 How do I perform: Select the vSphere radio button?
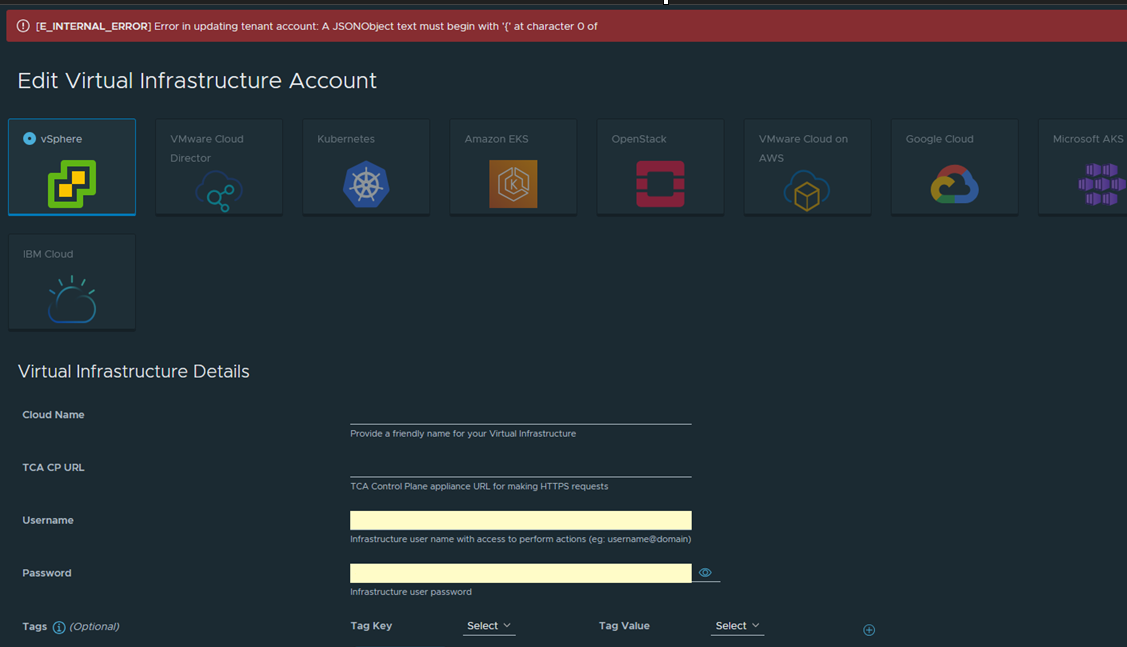(x=30, y=139)
